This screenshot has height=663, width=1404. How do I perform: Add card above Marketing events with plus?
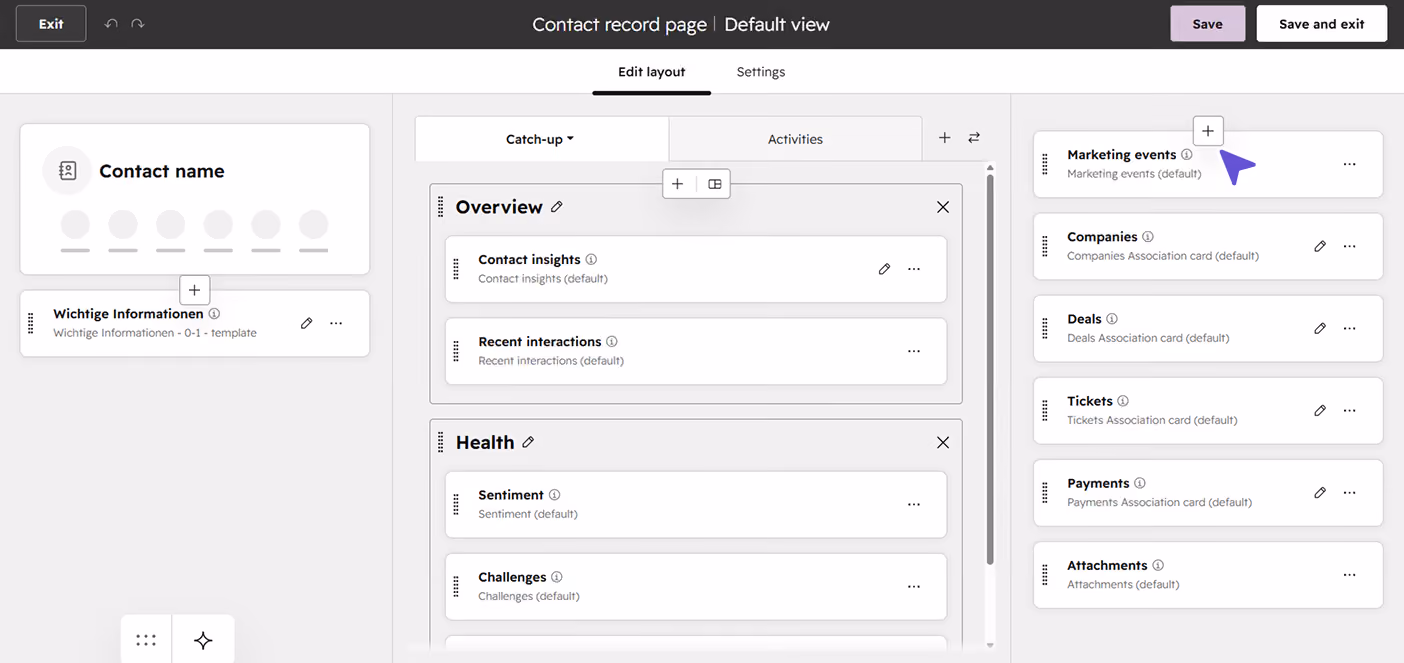pyautogui.click(x=1208, y=131)
